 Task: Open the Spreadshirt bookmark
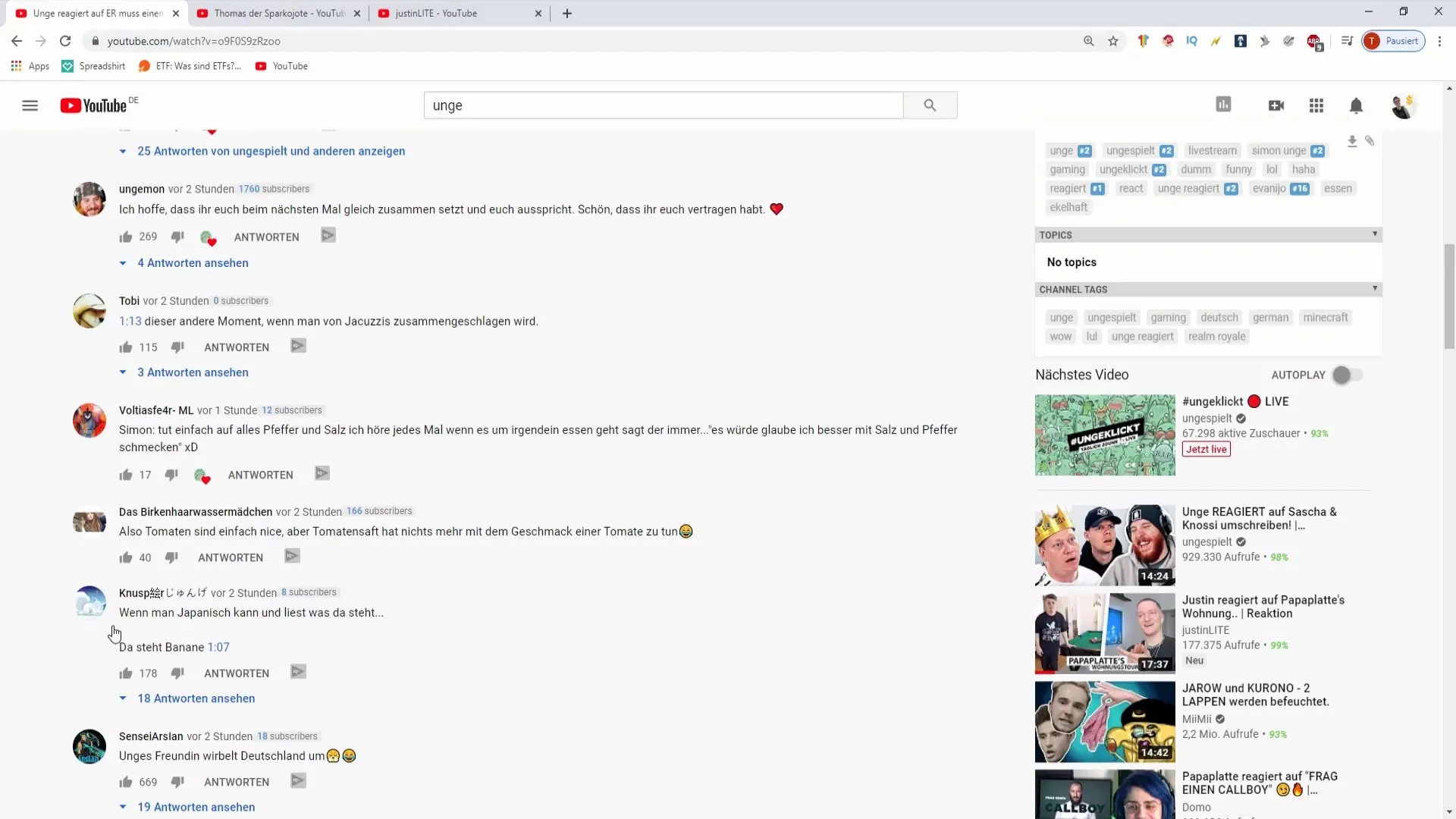click(x=93, y=66)
